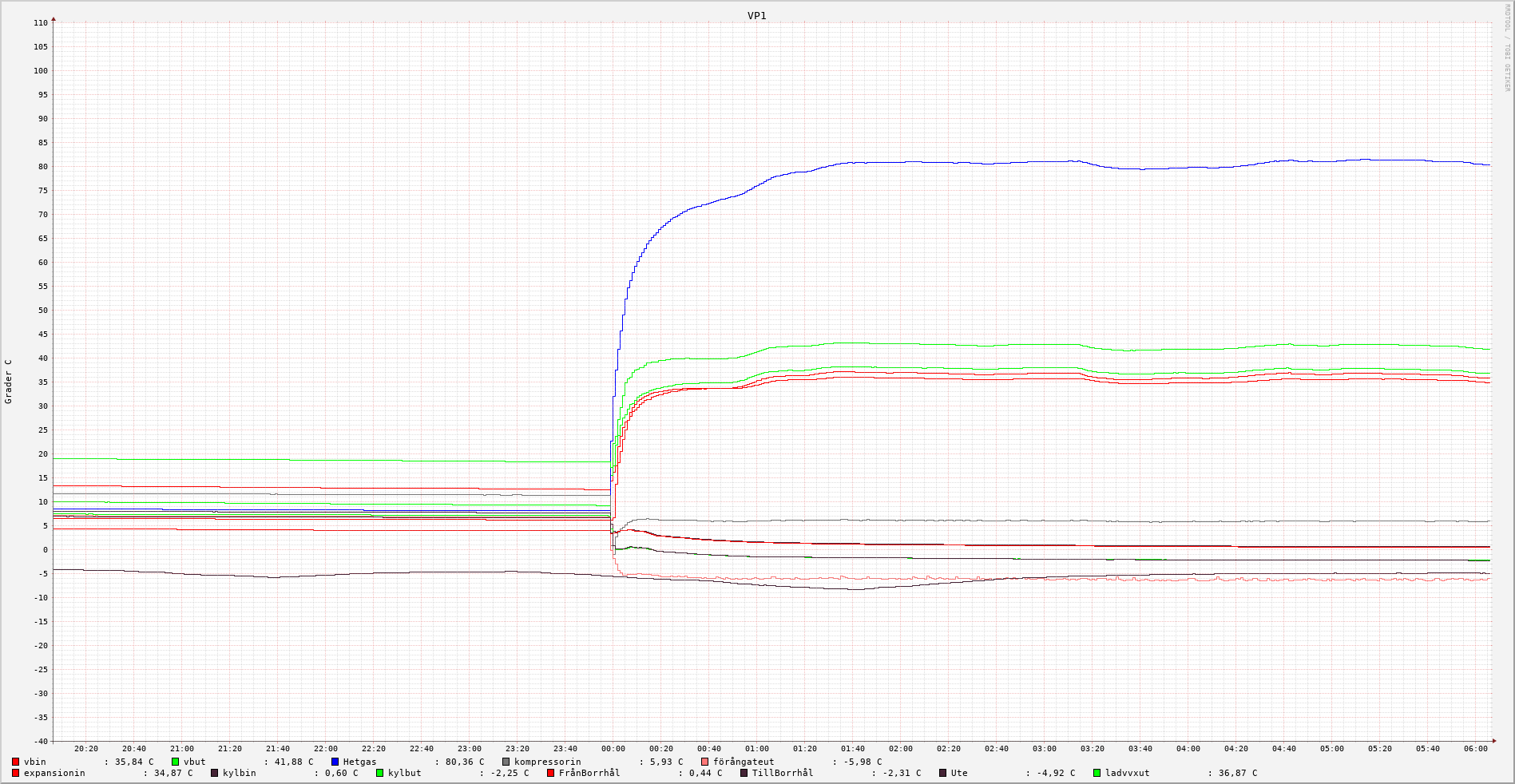Image resolution: width=1515 pixels, height=784 pixels.
Task: Click the red expansionin legend swatch
Action: pyautogui.click(x=16, y=774)
